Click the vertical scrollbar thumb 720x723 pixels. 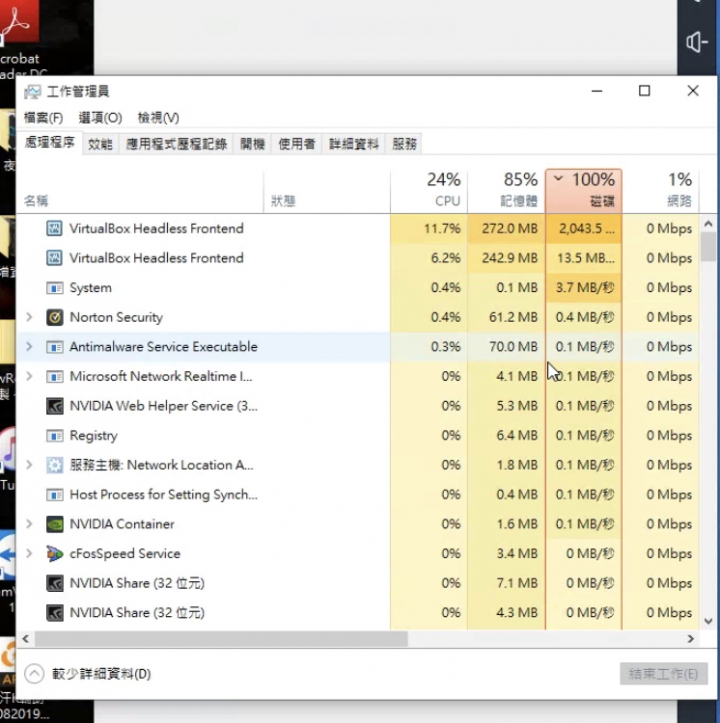[x=708, y=247]
